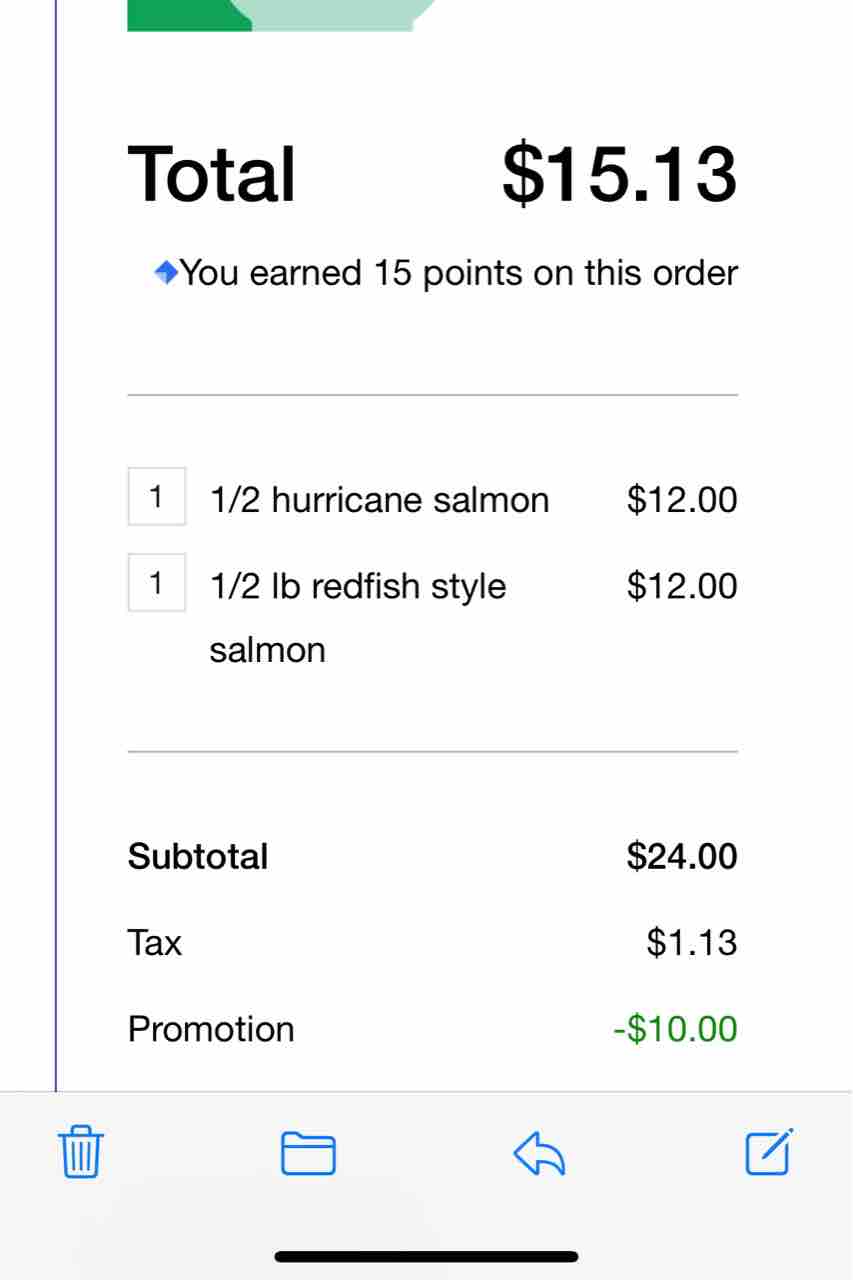This screenshot has width=853, height=1280.
Task: Tap the Tax label
Action: coord(155,942)
